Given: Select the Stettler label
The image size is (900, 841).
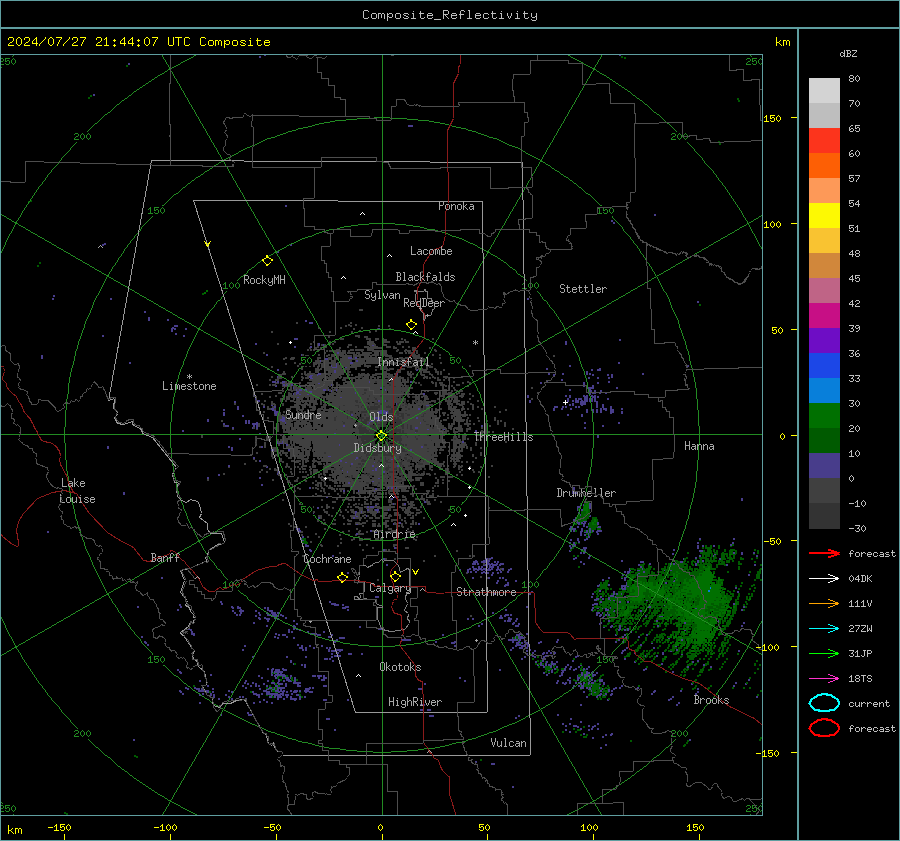Looking at the screenshot, I should click(x=583, y=289).
